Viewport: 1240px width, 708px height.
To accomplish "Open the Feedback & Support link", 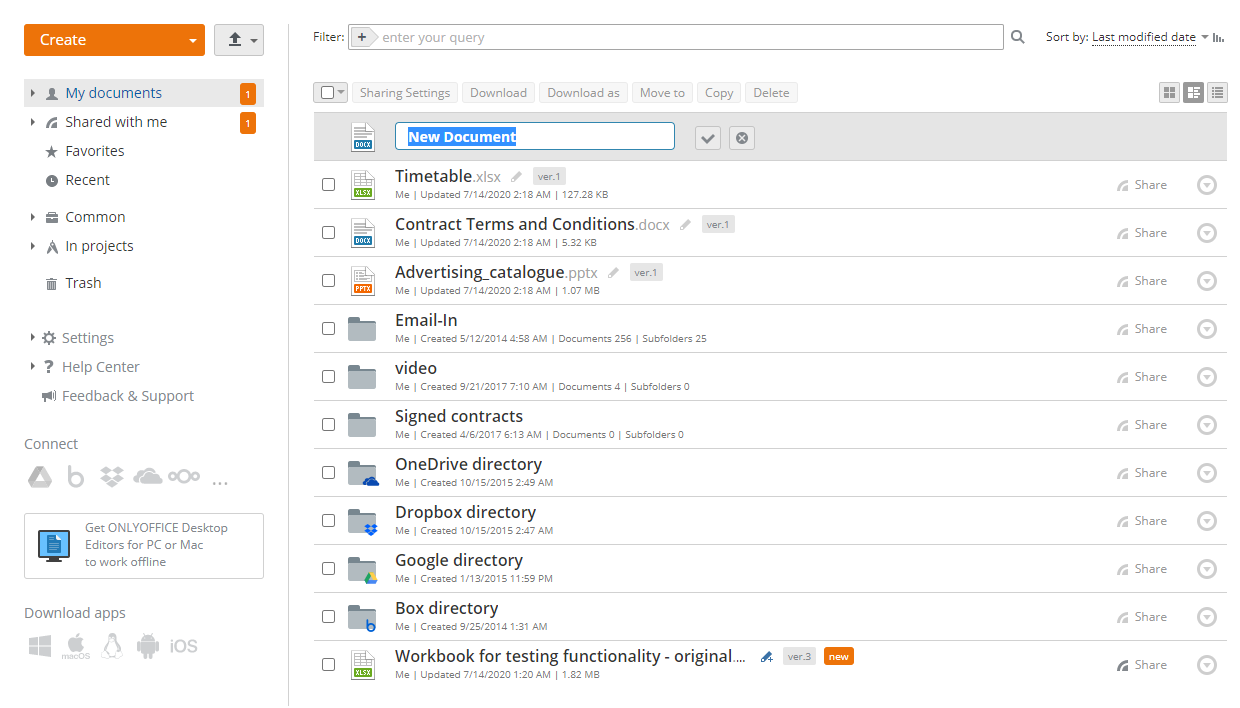I will coord(127,396).
